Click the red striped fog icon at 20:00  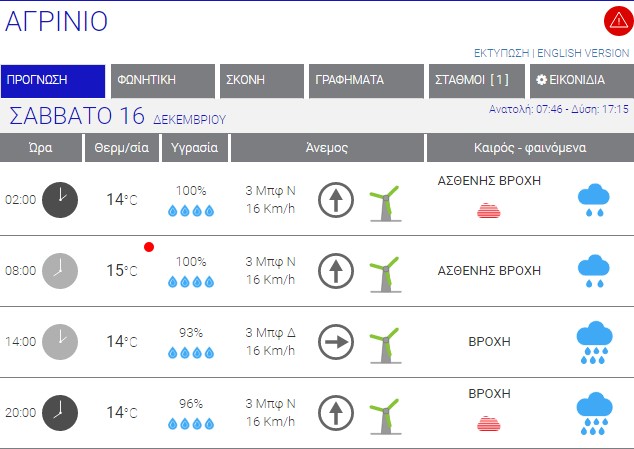click(489, 423)
